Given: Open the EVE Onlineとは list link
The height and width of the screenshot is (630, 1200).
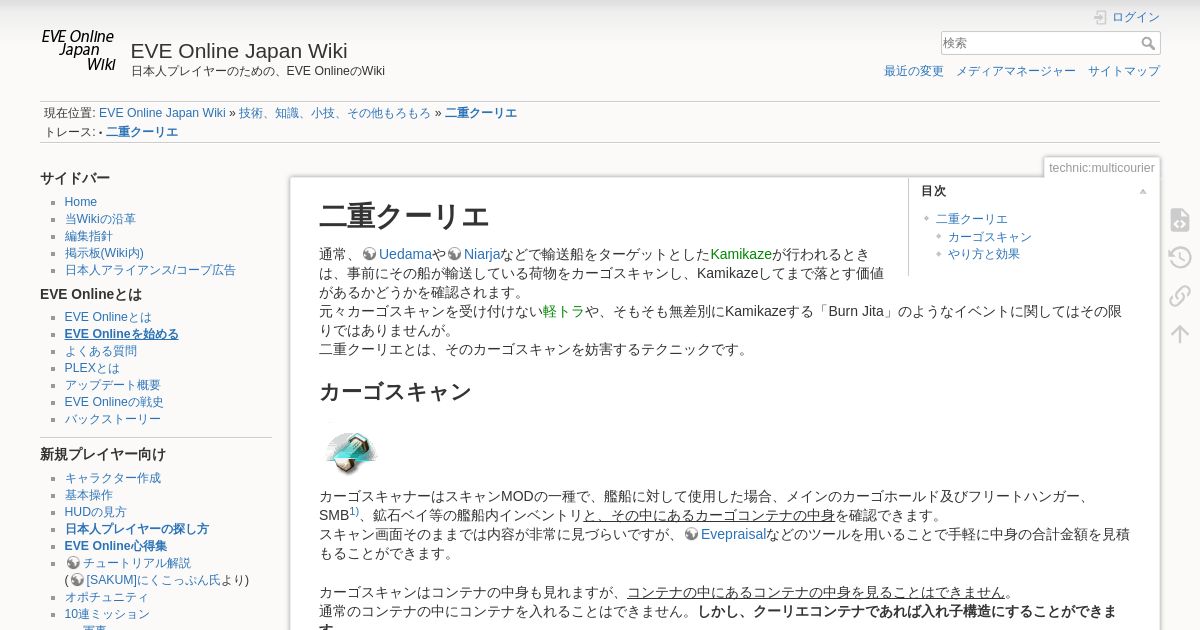Looking at the screenshot, I should pos(108,317).
